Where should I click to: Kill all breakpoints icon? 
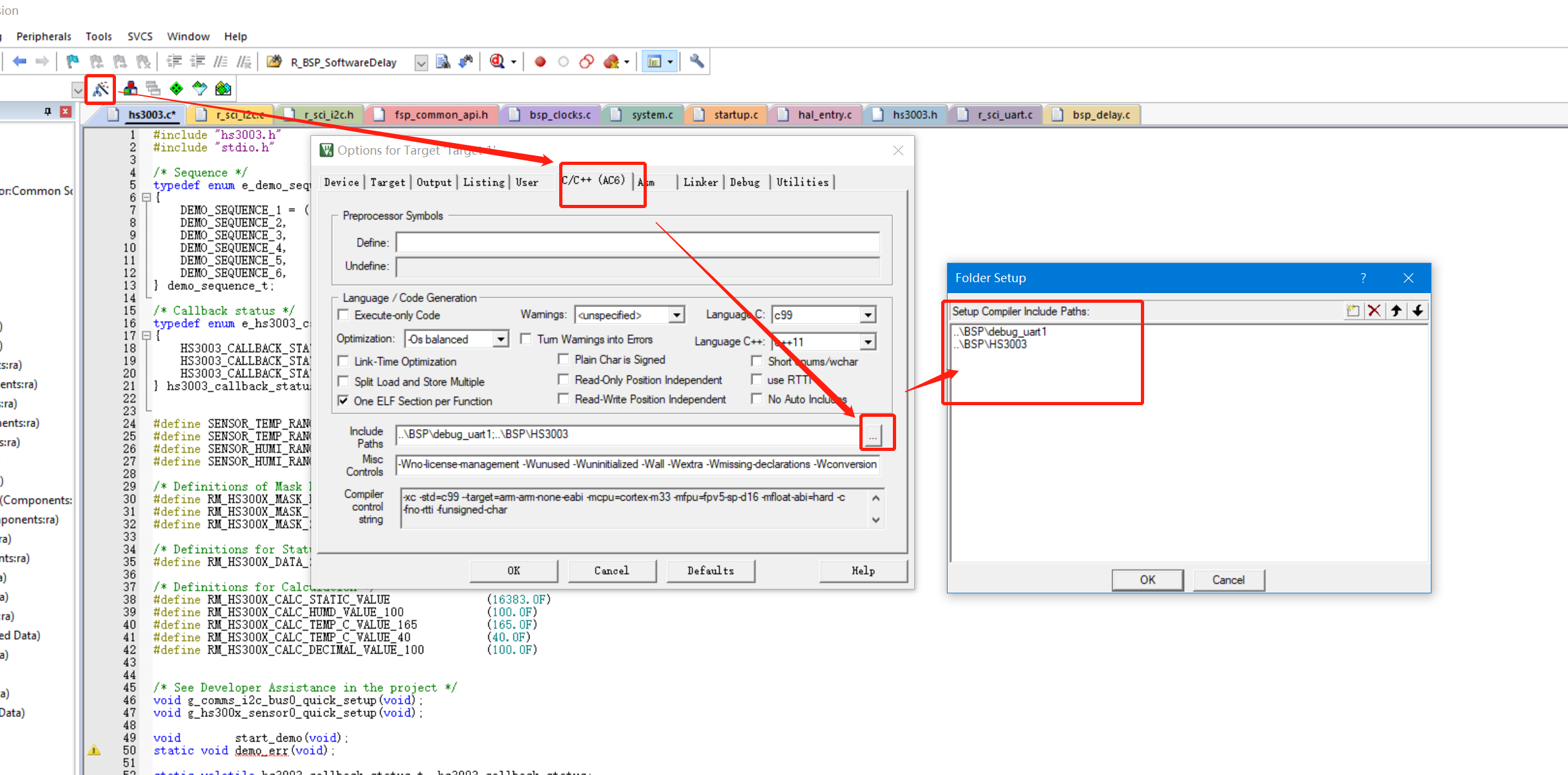[611, 62]
